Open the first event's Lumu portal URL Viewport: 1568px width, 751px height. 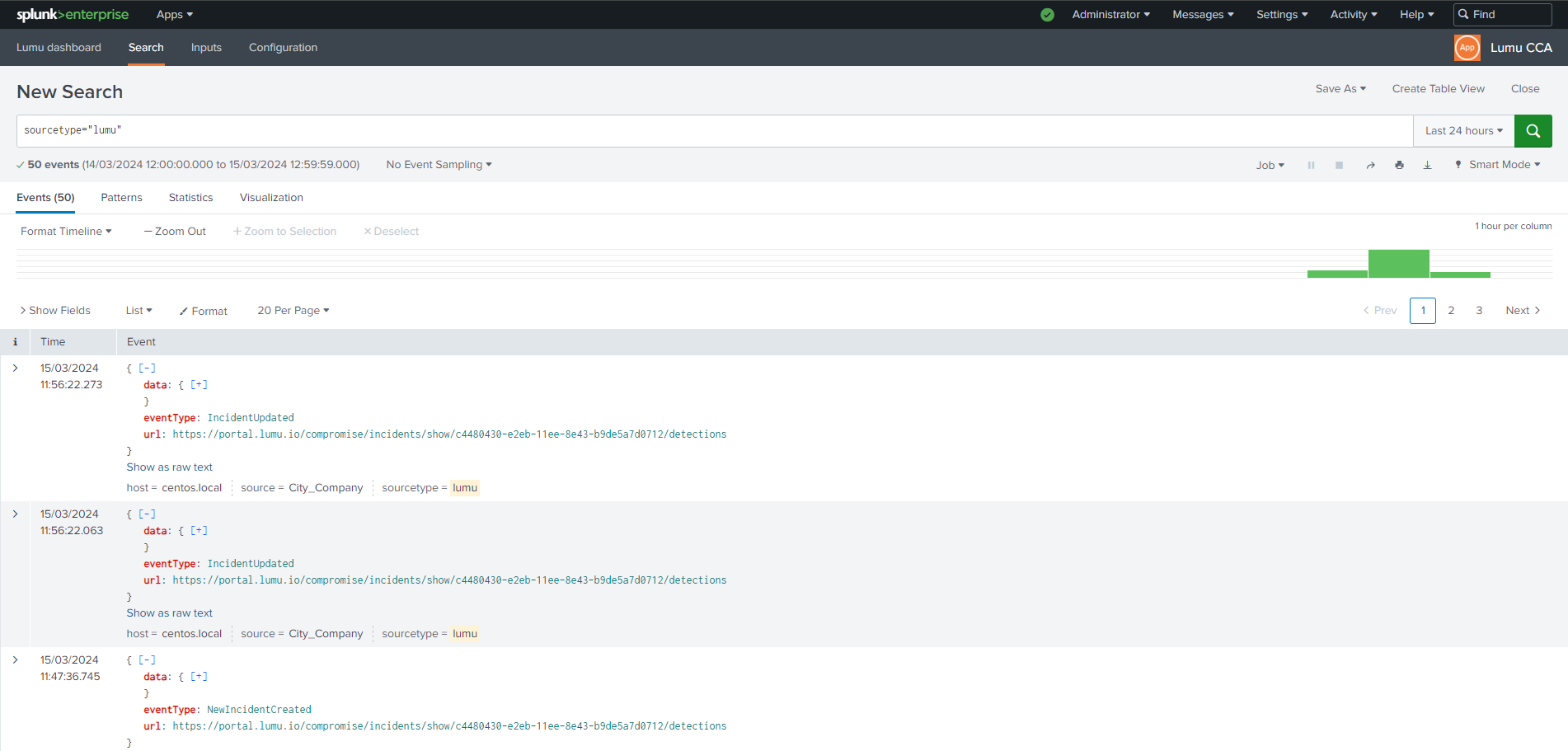(449, 434)
